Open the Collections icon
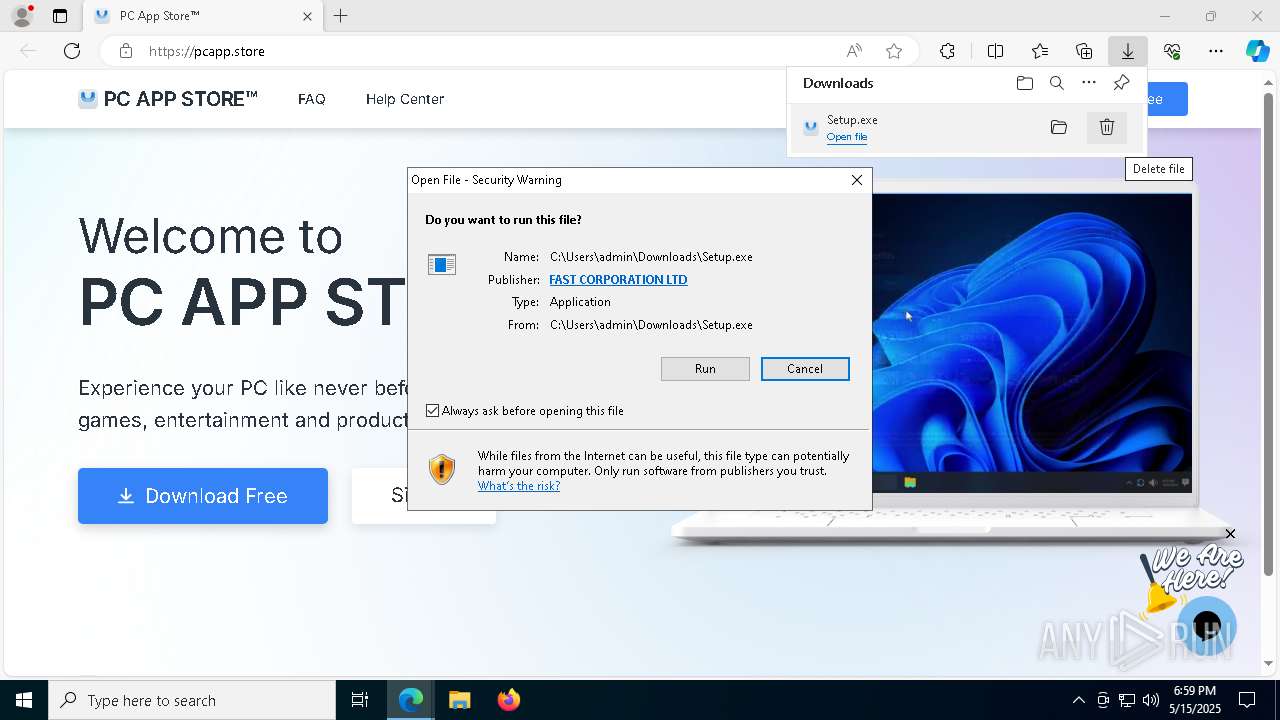Viewport: 1280px width, 720px height. [x=1084, y=51]
